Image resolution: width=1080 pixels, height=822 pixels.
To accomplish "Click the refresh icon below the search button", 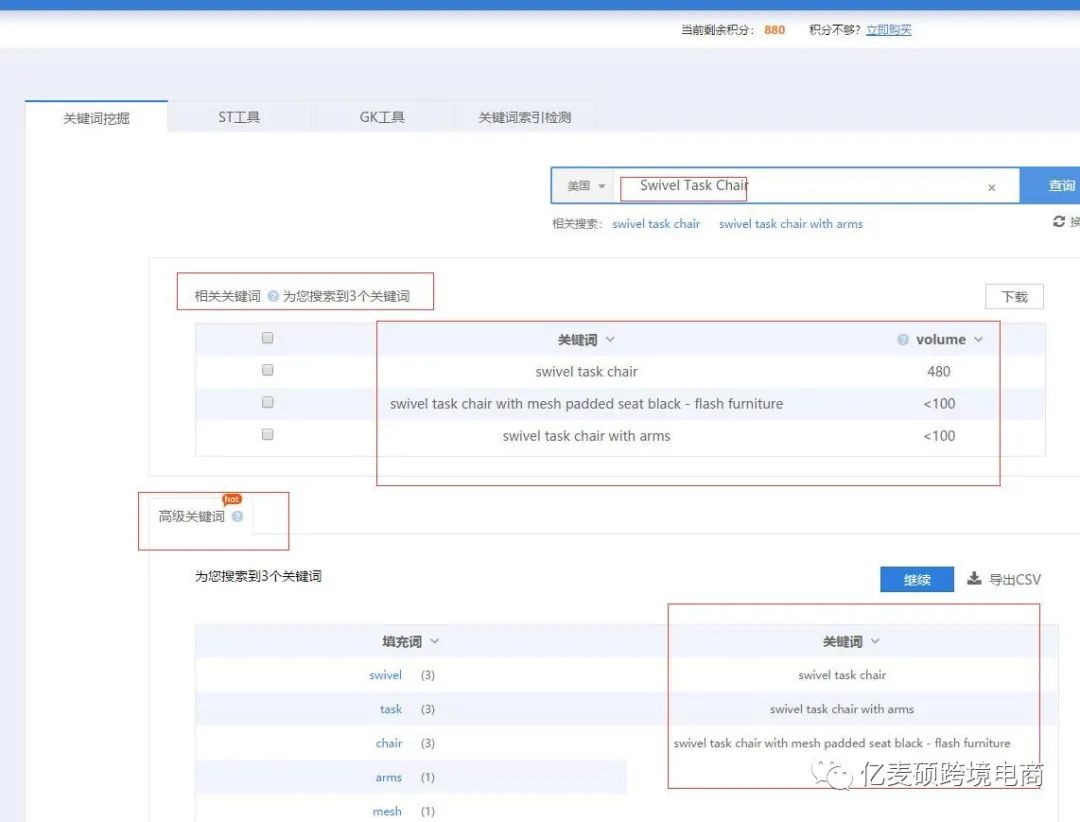I will tap(1059, 222).
